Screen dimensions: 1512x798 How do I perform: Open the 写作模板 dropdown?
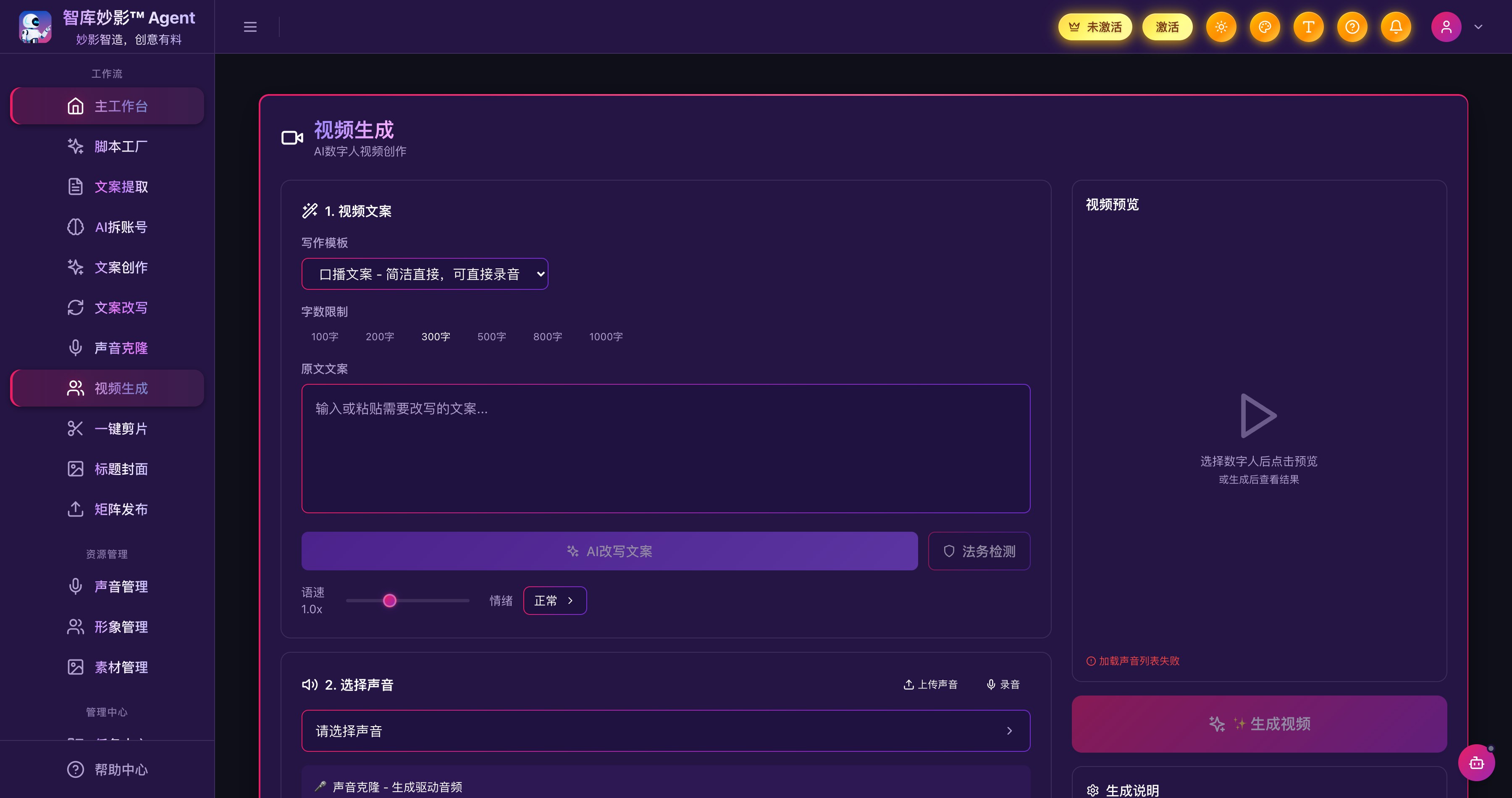(424, 274)
